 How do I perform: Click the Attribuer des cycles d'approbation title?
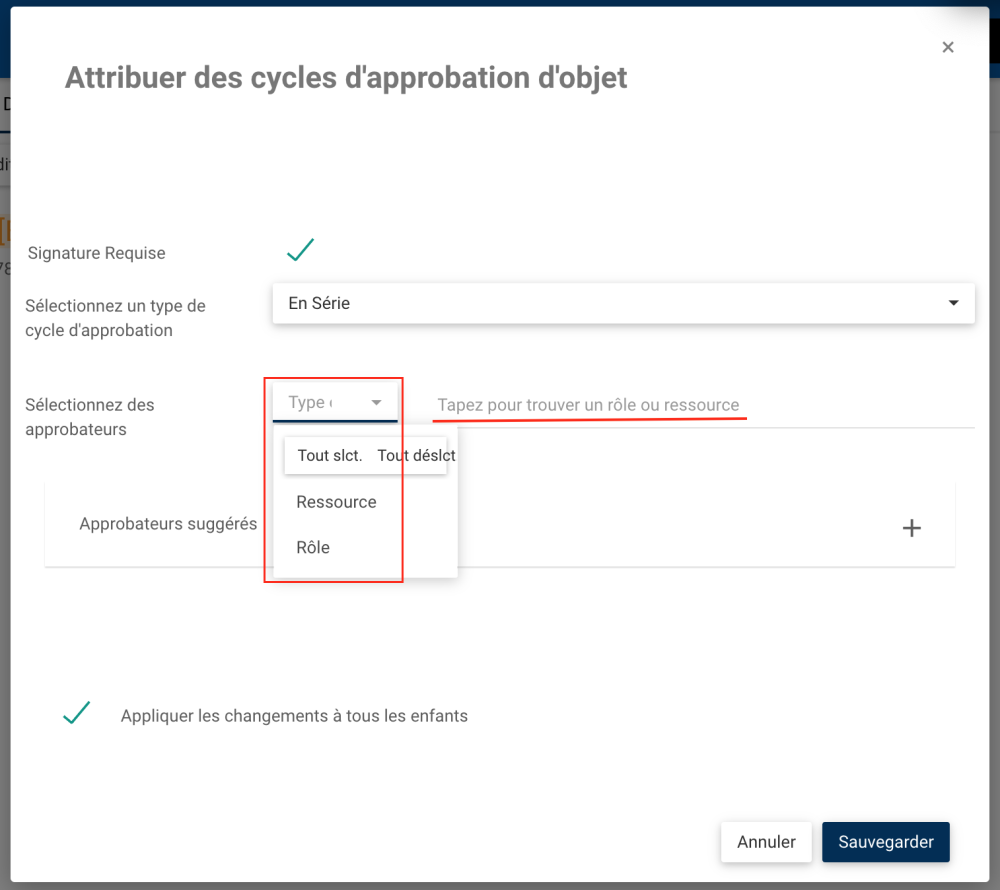[x=346, y=78]
